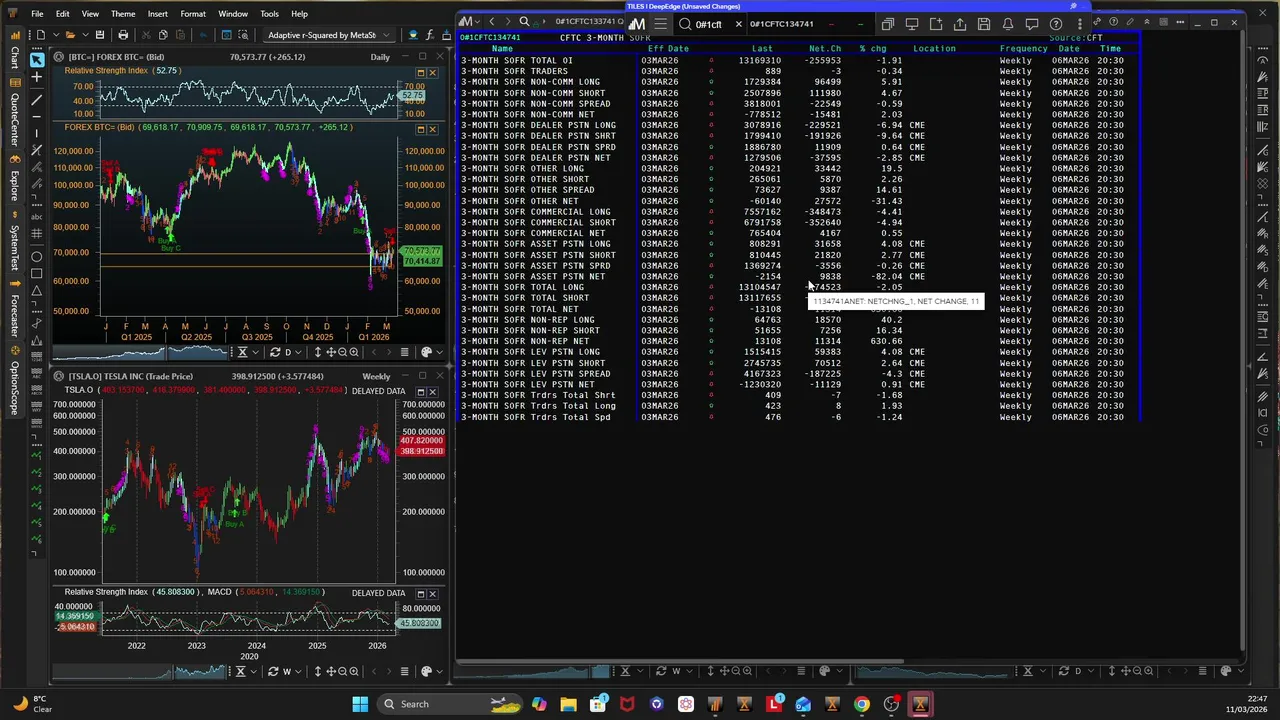The height and width of the screenshot is (720, 1280).
Task: Expand the New document dropdown arrow
Action: coord(56,35)
